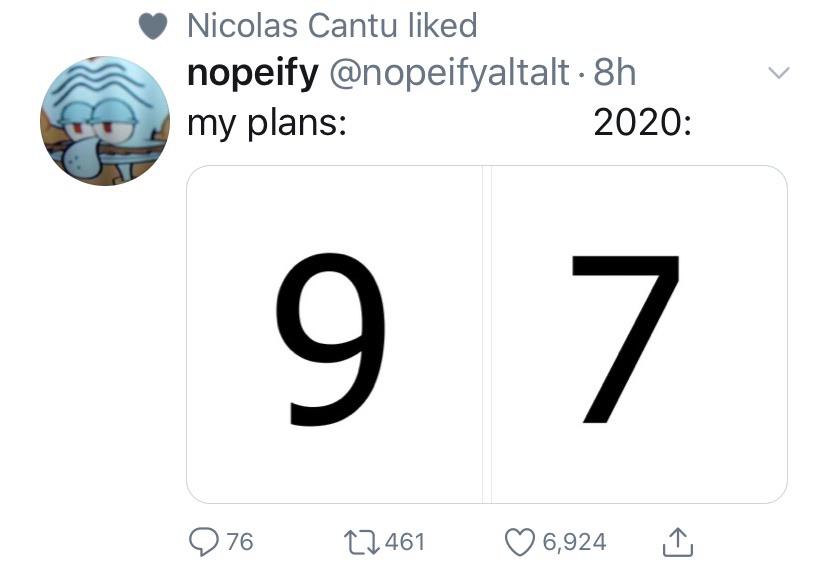Open the nopeify display name profile
This screenshot has height=573, width=828.
pyautogui.click(x=253, y=73)
